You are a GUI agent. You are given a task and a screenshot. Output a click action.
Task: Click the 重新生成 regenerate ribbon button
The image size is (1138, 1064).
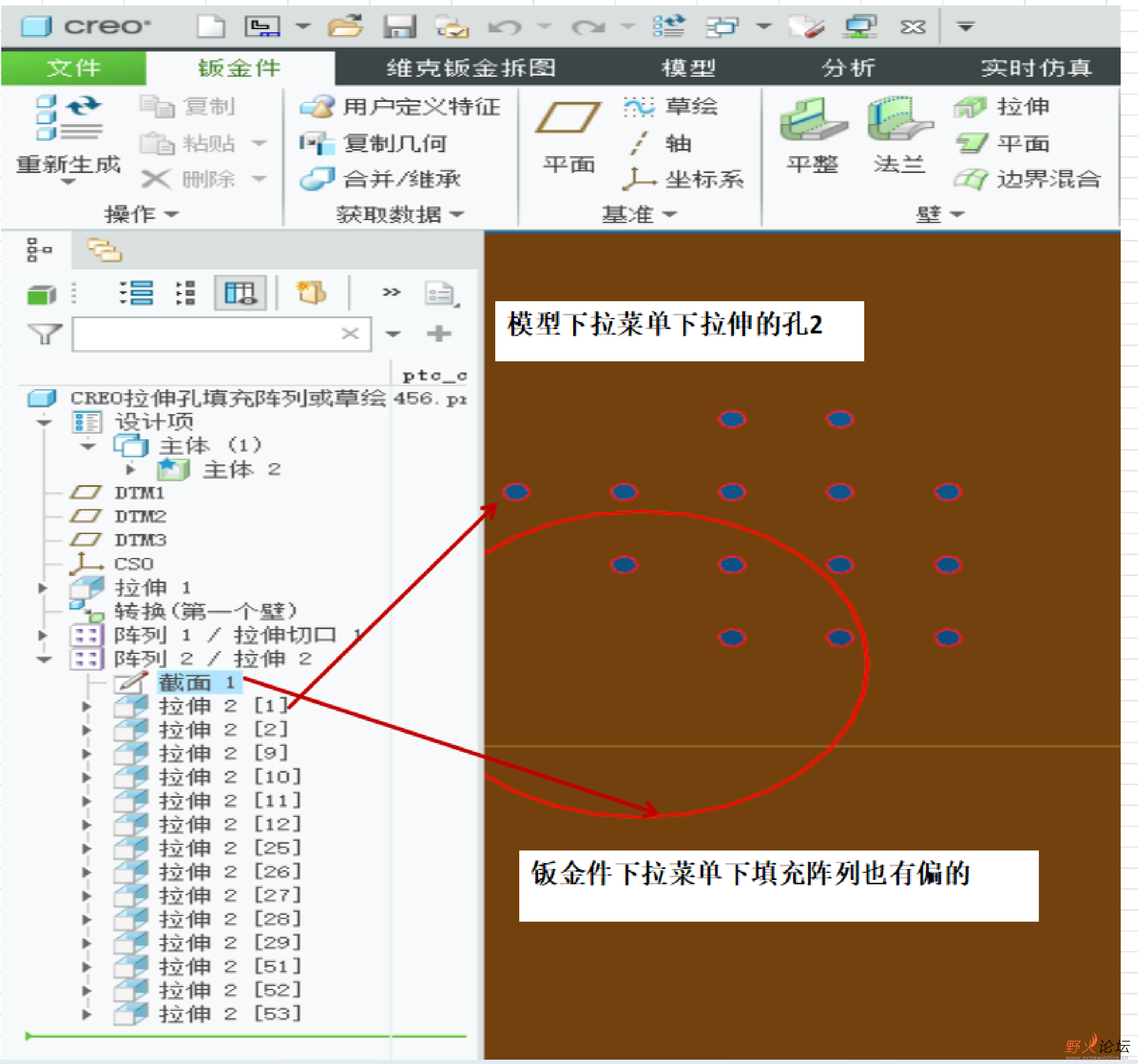pyautogui.click(x=68, y=138)
